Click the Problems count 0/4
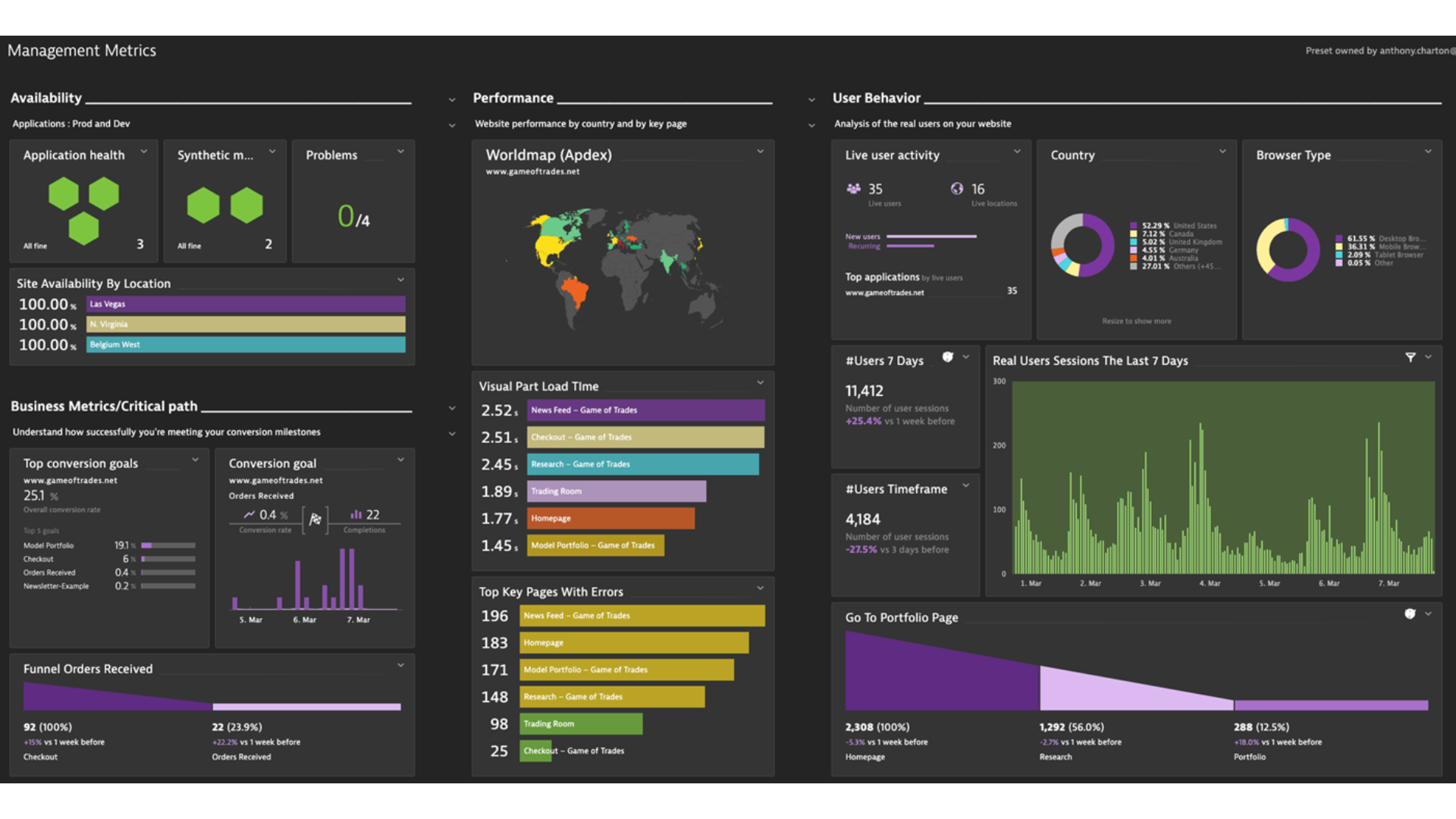The width and height of the screenshot is (1456, 819). pyautogui.click(x=353, y=217)
